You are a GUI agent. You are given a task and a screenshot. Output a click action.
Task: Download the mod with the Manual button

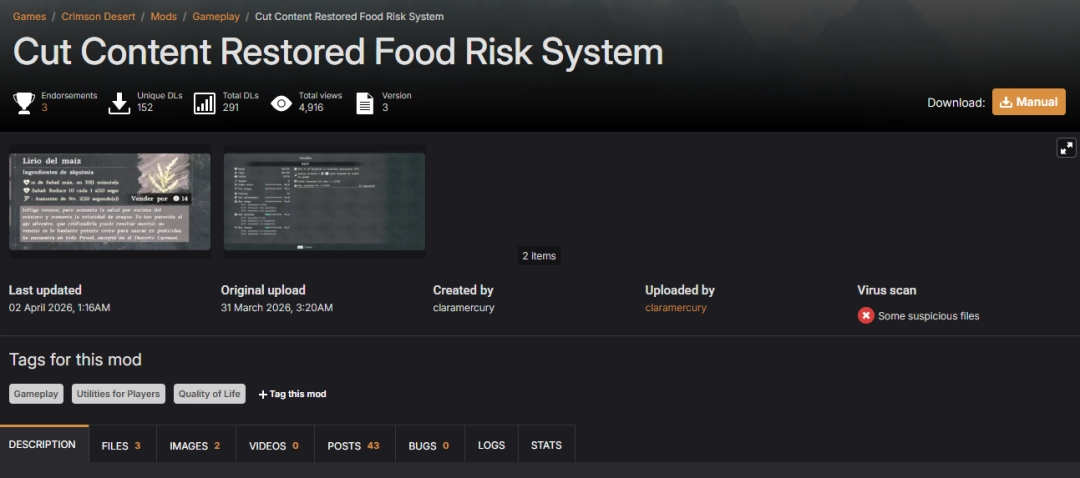pyautogui.click(x=1028, y=102)
